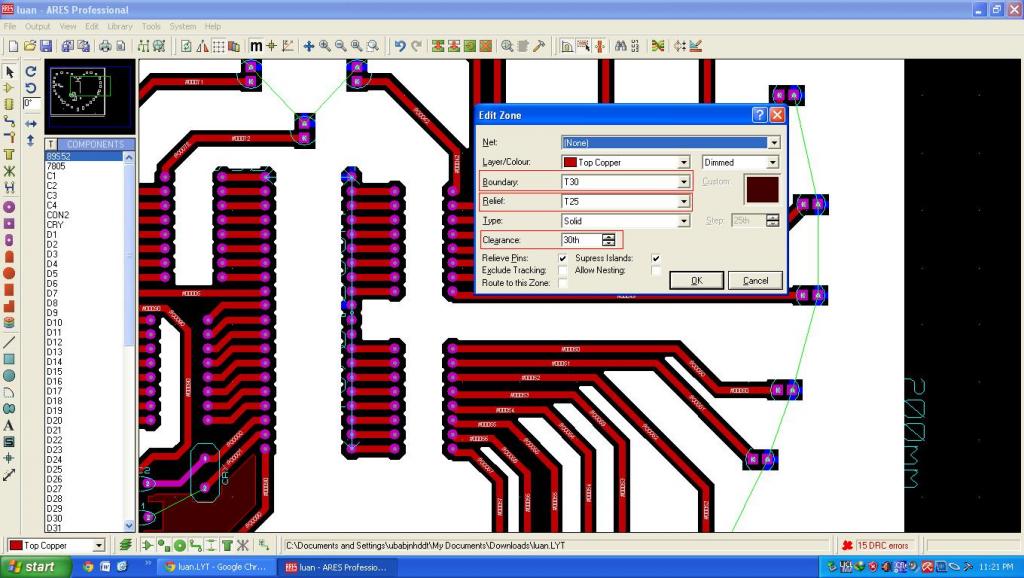Uncheck the Relieve Pins checkbox
1024x578 pixels.
(562, 258)
